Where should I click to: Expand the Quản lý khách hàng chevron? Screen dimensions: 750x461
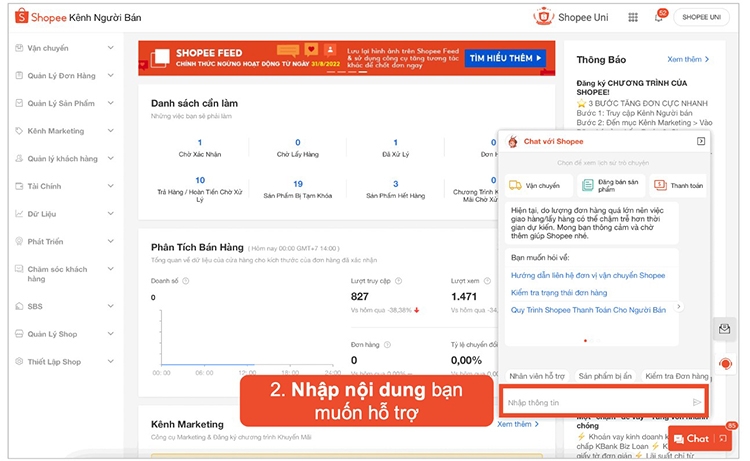[x=110, y=158]
